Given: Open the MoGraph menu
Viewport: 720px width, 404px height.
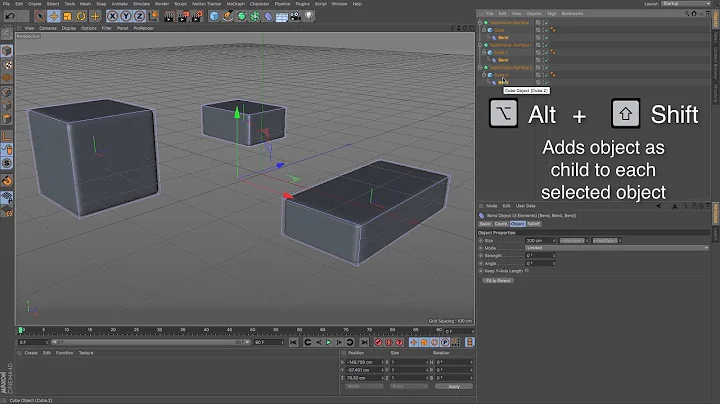Looking at the screenshot, I should coord(236,4).
